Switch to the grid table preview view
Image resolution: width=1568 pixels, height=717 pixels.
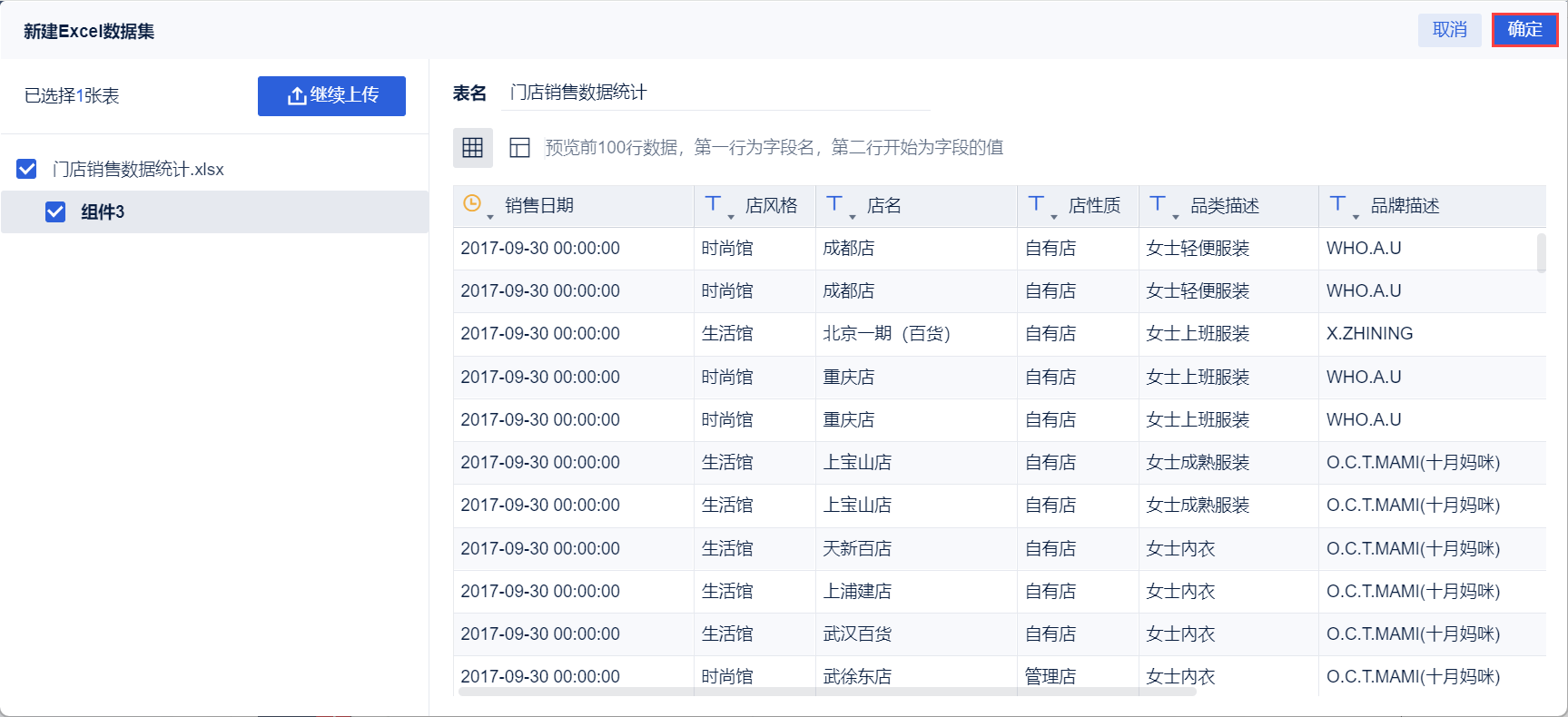tap(473, 148)
